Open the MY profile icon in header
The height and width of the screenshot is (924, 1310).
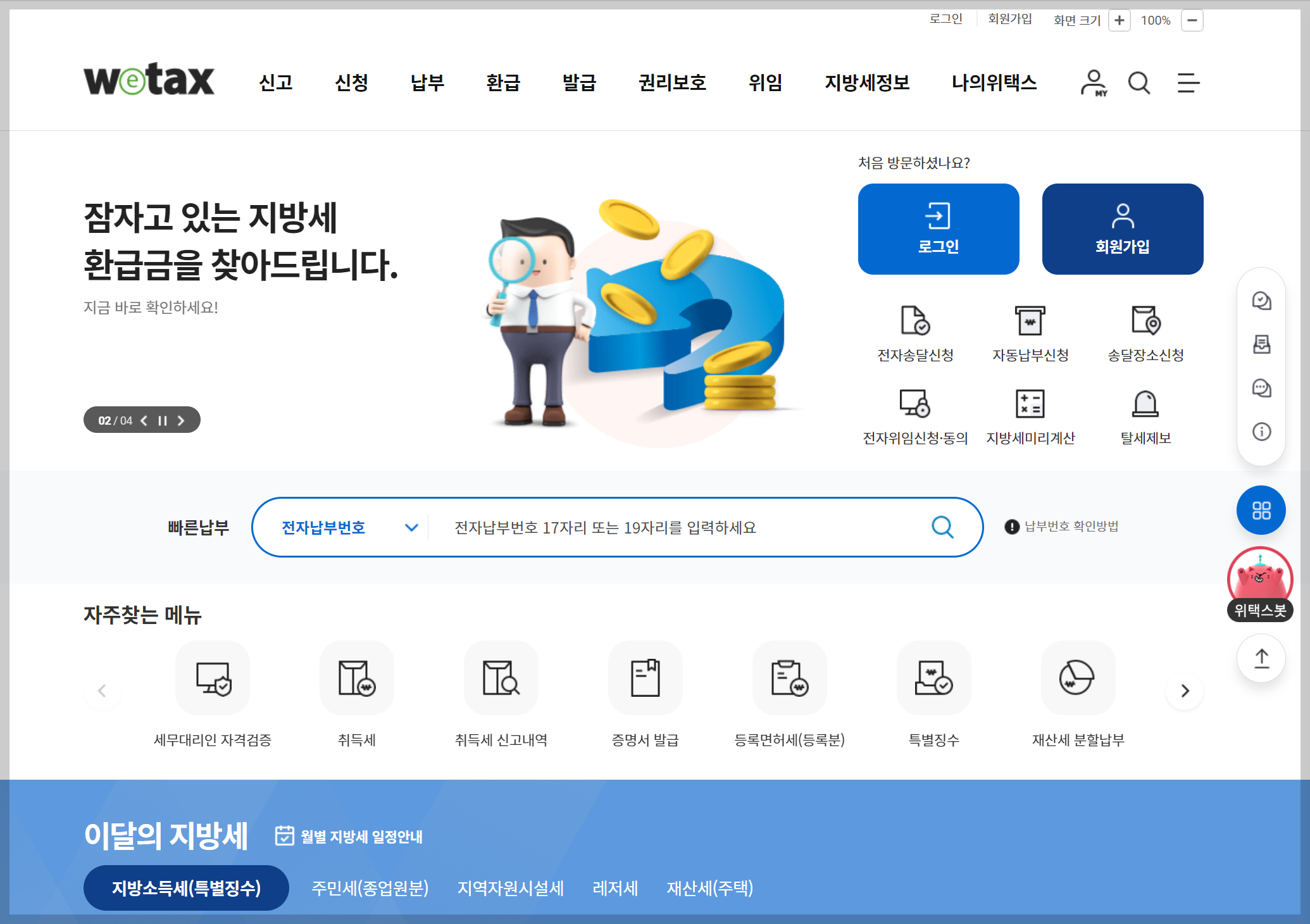(x=1093, y=83)
